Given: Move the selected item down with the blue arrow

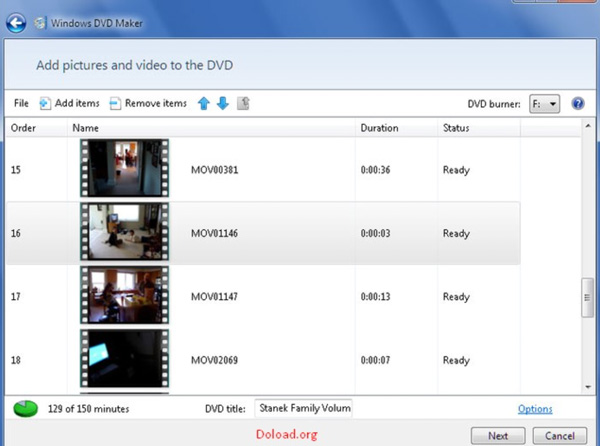Looking at the screenshot, I should [x=223, y=103].
